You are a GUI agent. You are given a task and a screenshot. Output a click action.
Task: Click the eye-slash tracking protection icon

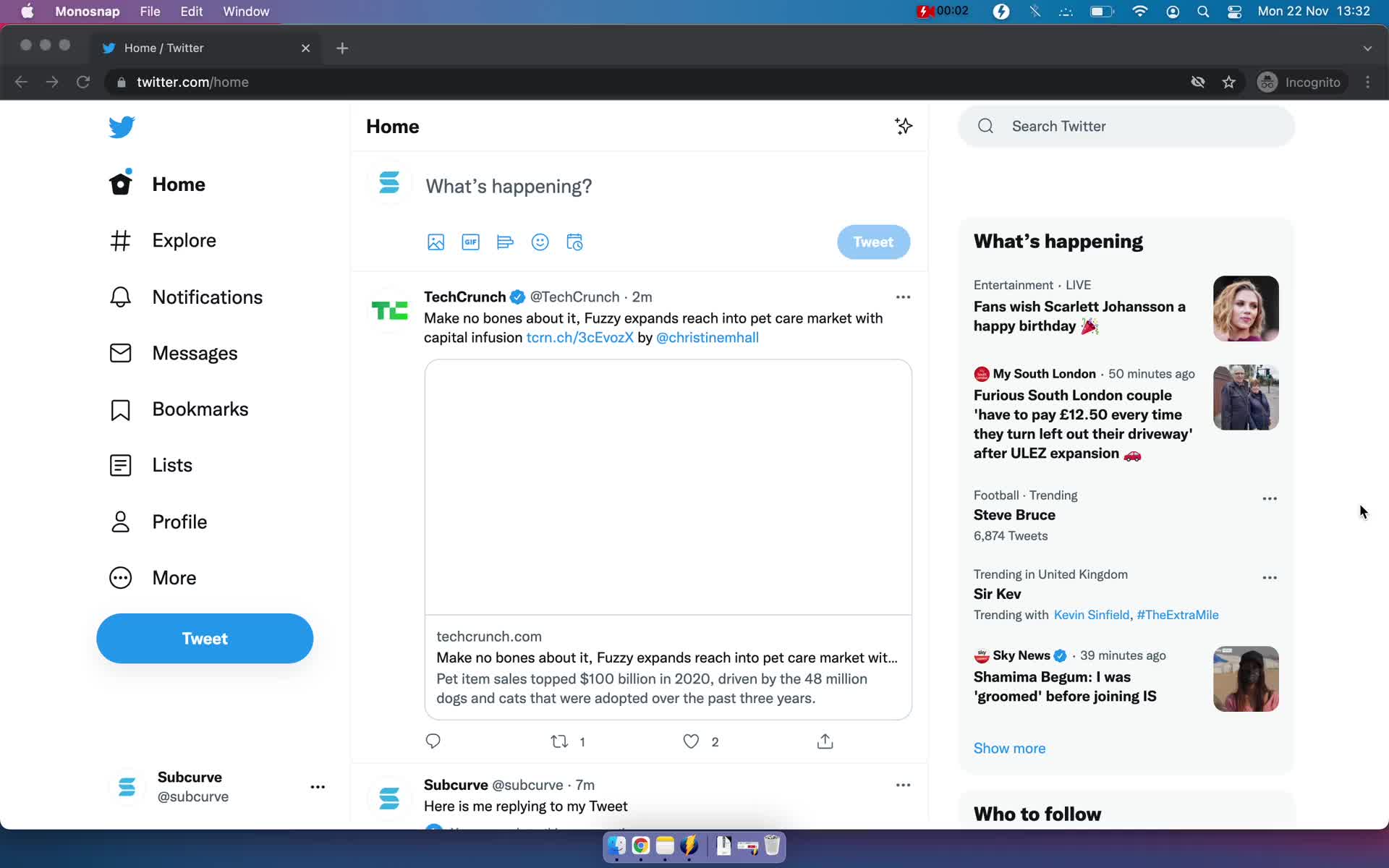point(1198,82)
